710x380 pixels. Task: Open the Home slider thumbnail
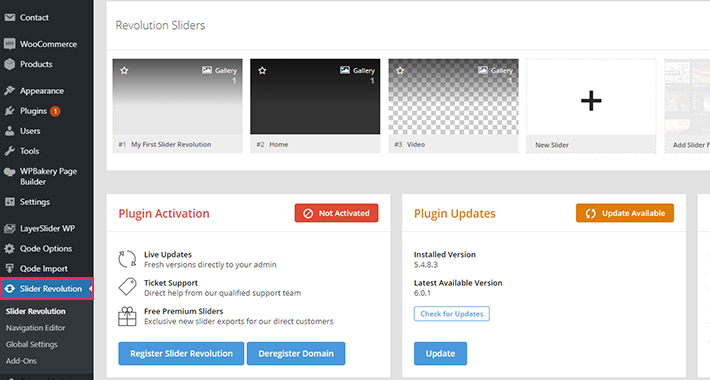pos(315,96)
